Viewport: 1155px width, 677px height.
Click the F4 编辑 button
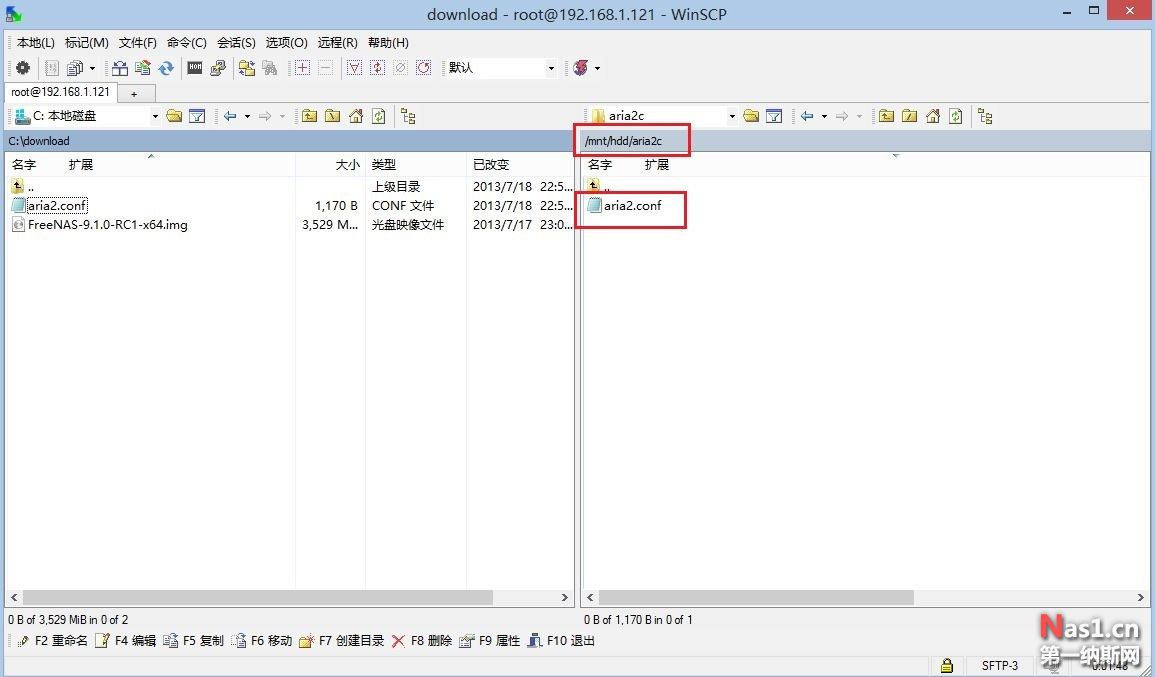click(125, 641)
